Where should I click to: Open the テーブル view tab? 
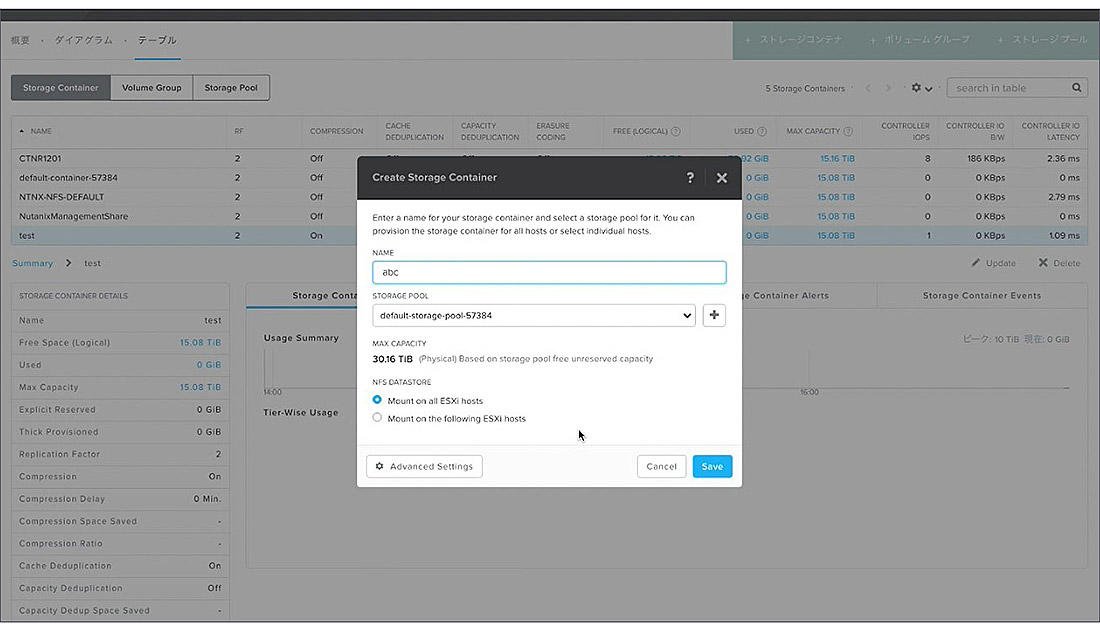(157, 40)
